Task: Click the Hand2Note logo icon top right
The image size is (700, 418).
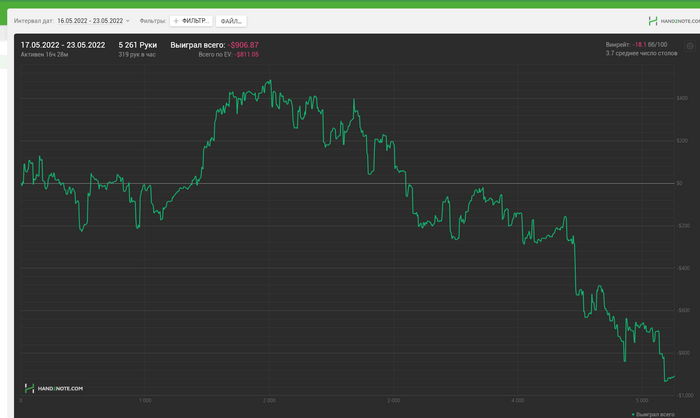Action: point(652,20)
